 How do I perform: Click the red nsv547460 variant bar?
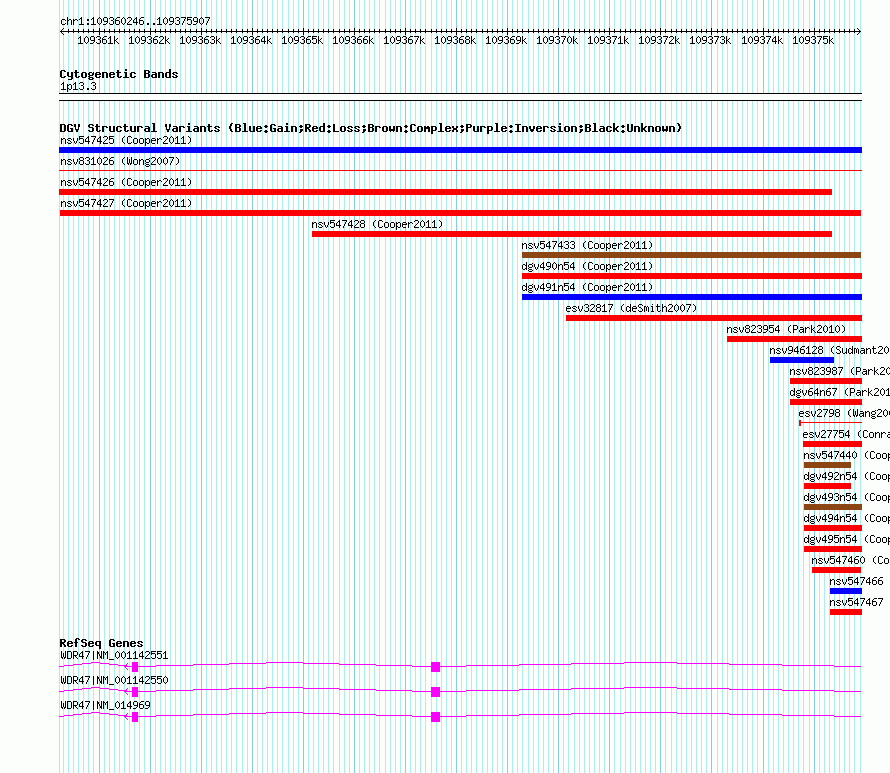click(836, 570)
